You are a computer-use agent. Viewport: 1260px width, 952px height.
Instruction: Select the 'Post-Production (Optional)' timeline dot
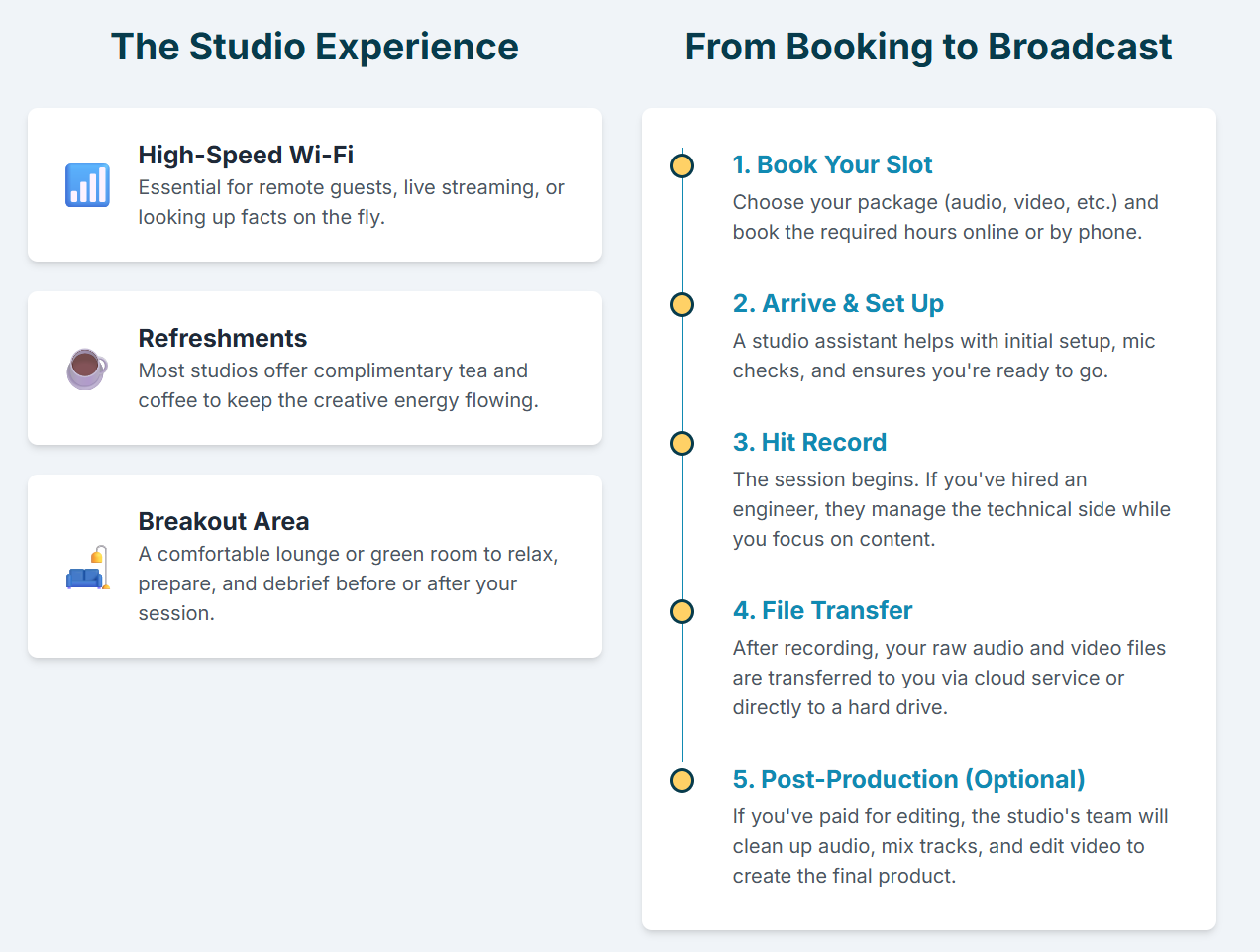(682, 780)
